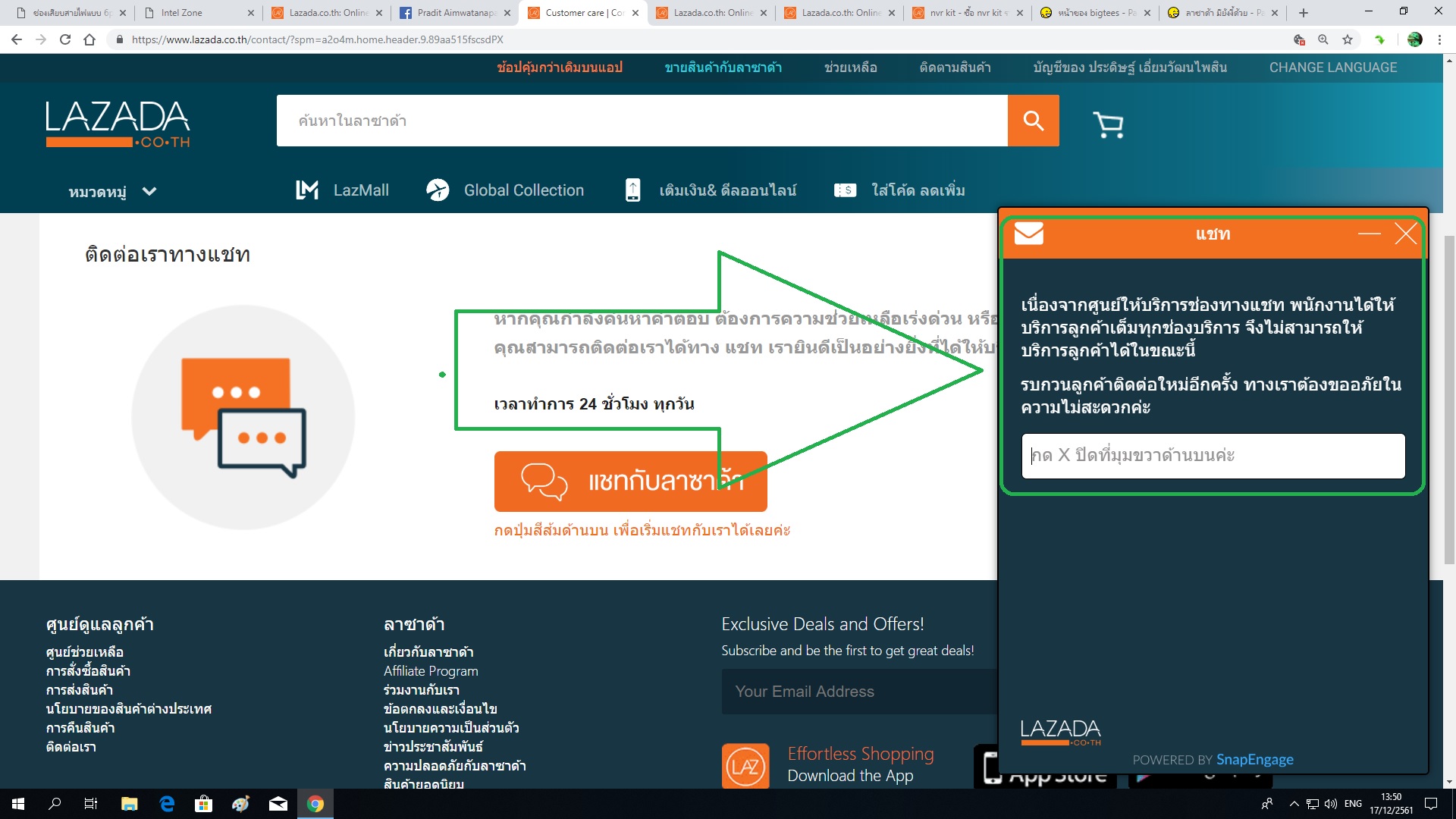Open the CHANGE LANGUAGE menu
This screenshot has width=1456, height=819.
pos(1332,67)
